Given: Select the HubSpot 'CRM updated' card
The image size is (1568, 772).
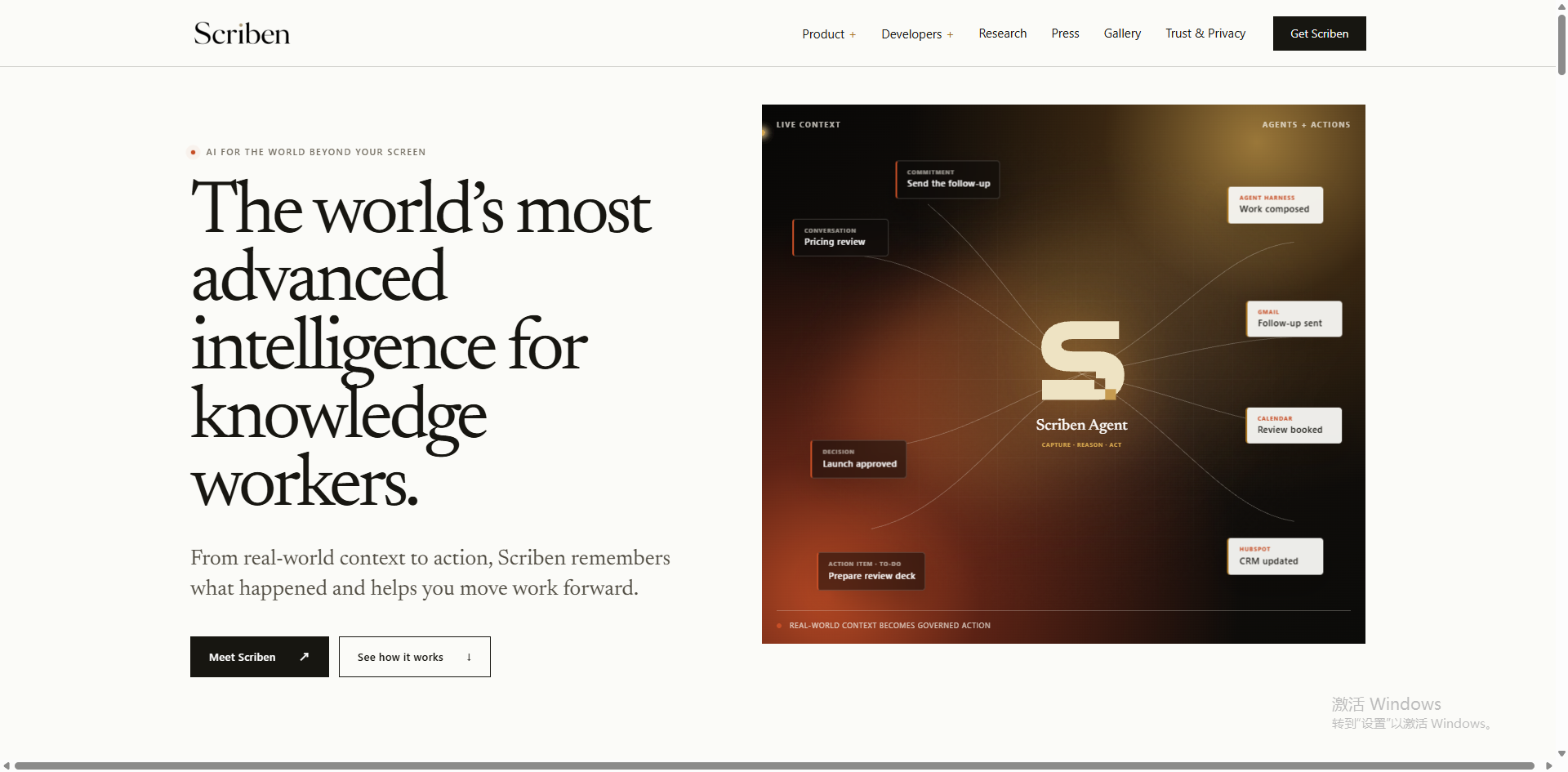Looking at the screenshot, I should pos(1276,556).
